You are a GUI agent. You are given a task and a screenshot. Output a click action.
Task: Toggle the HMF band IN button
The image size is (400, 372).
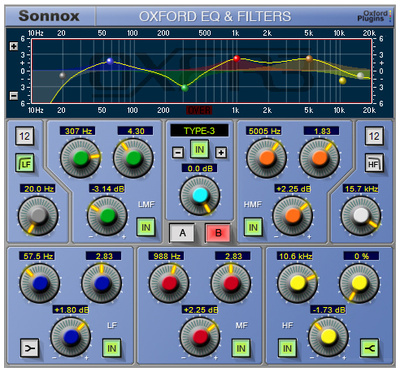253,227
